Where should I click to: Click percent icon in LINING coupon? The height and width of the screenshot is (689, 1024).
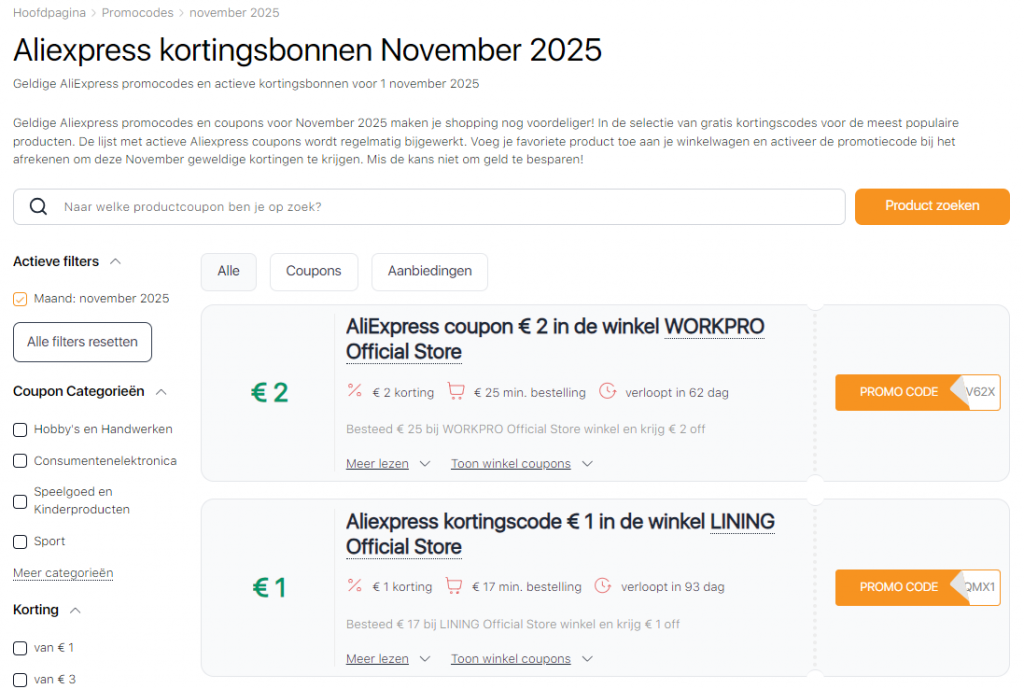(x=354, y=586)
